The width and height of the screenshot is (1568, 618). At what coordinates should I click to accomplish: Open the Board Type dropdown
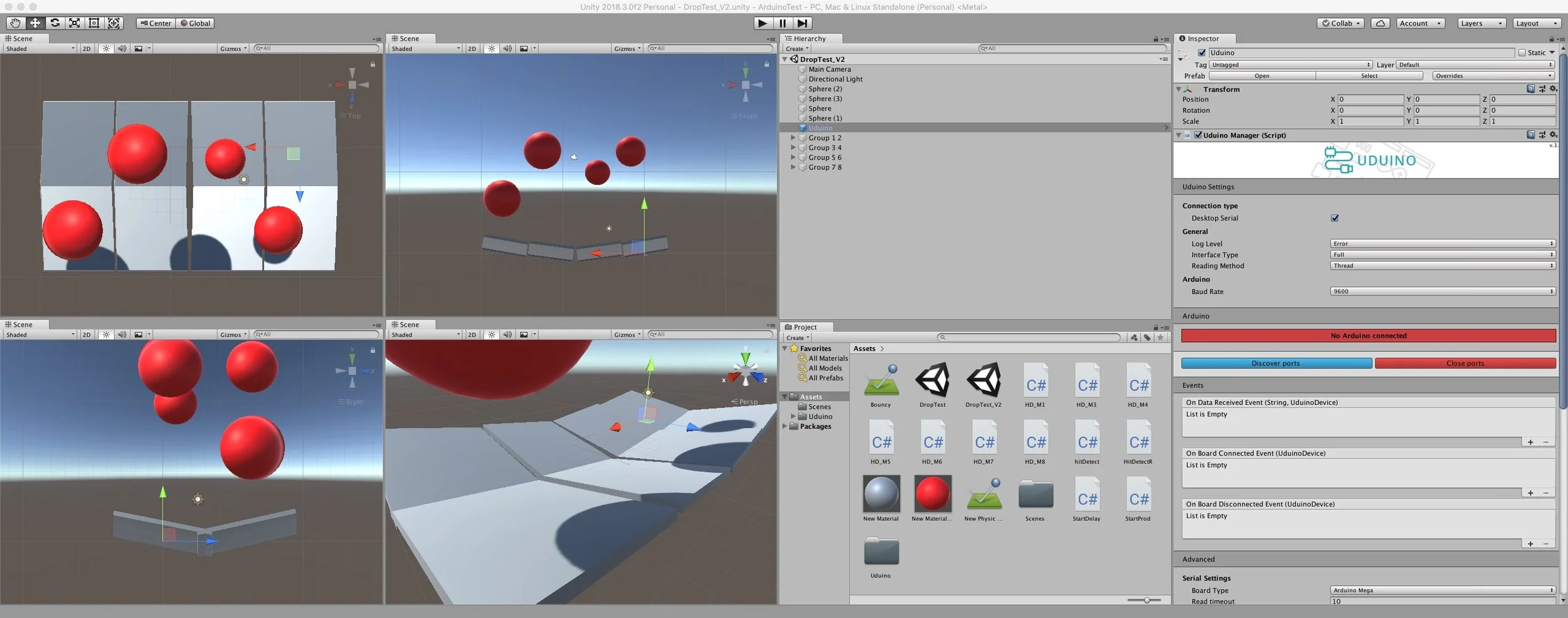click(x=1443, y=590)
